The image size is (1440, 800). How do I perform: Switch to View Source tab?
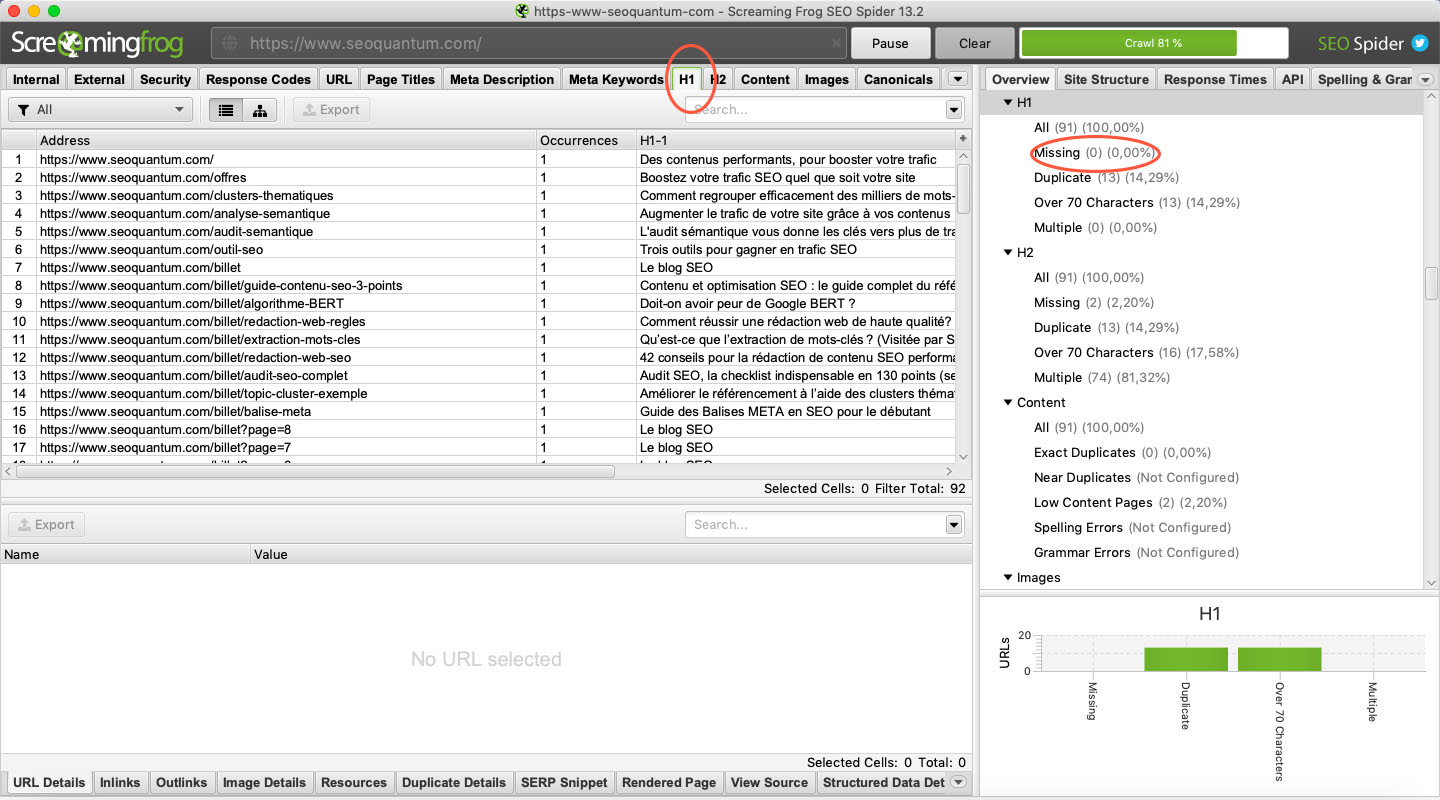(769, 782)
